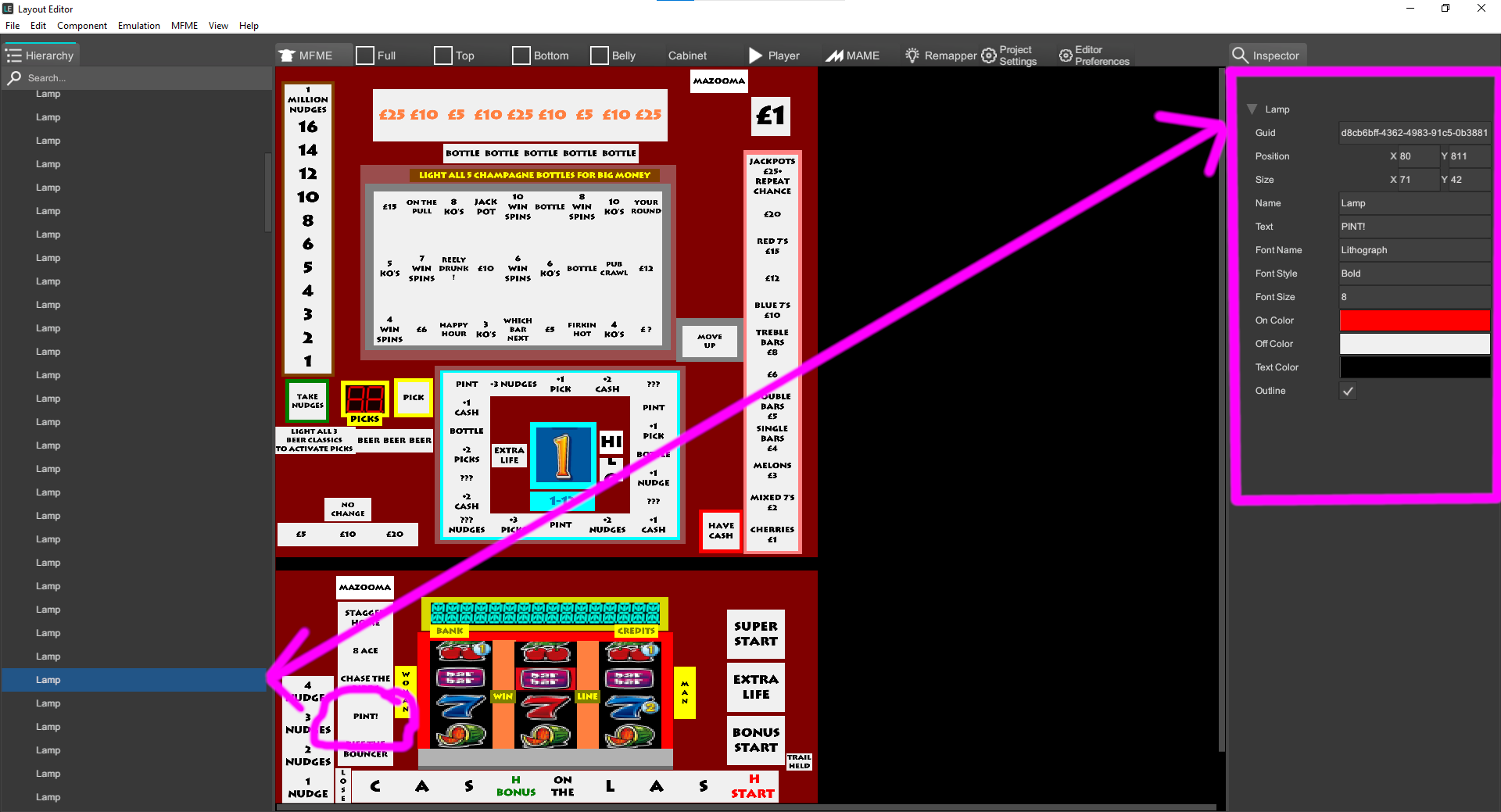
Task: Open Remapper lightbulb tool
Action: tap(912, 55)
